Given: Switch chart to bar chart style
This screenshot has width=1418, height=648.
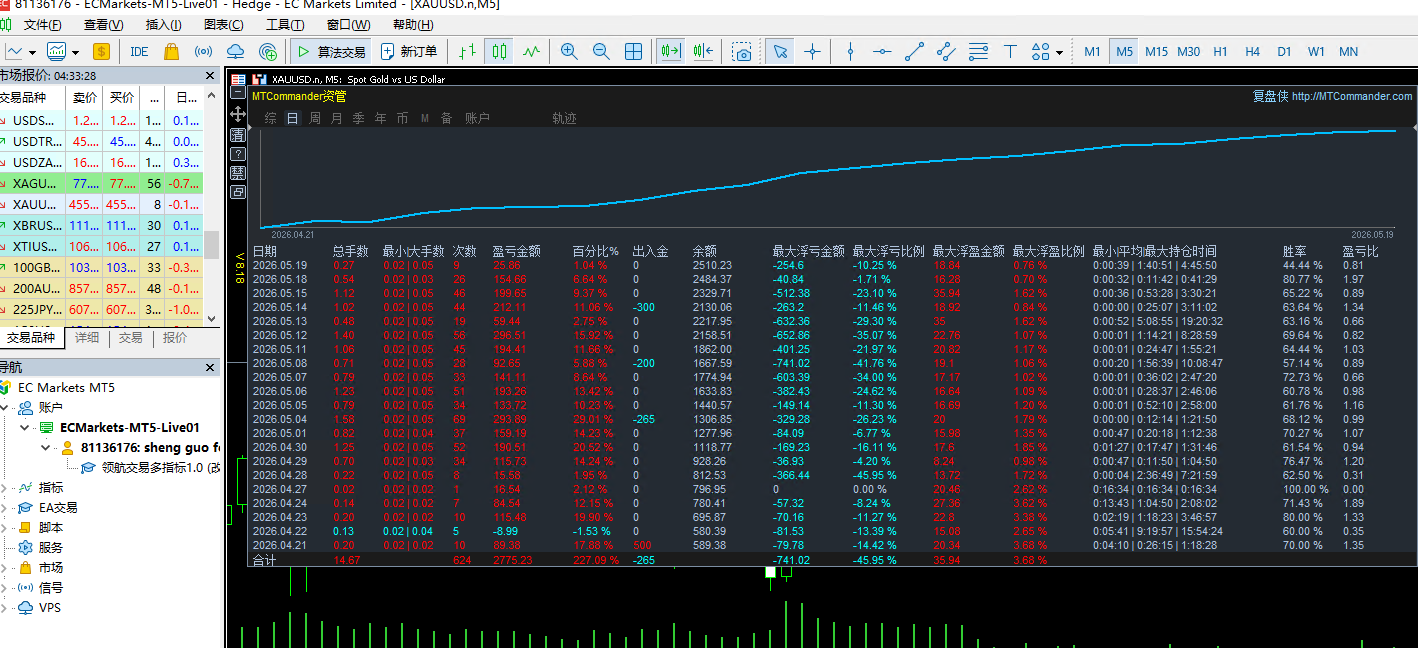Looking at the screenshot, I should tap(467, 51).
